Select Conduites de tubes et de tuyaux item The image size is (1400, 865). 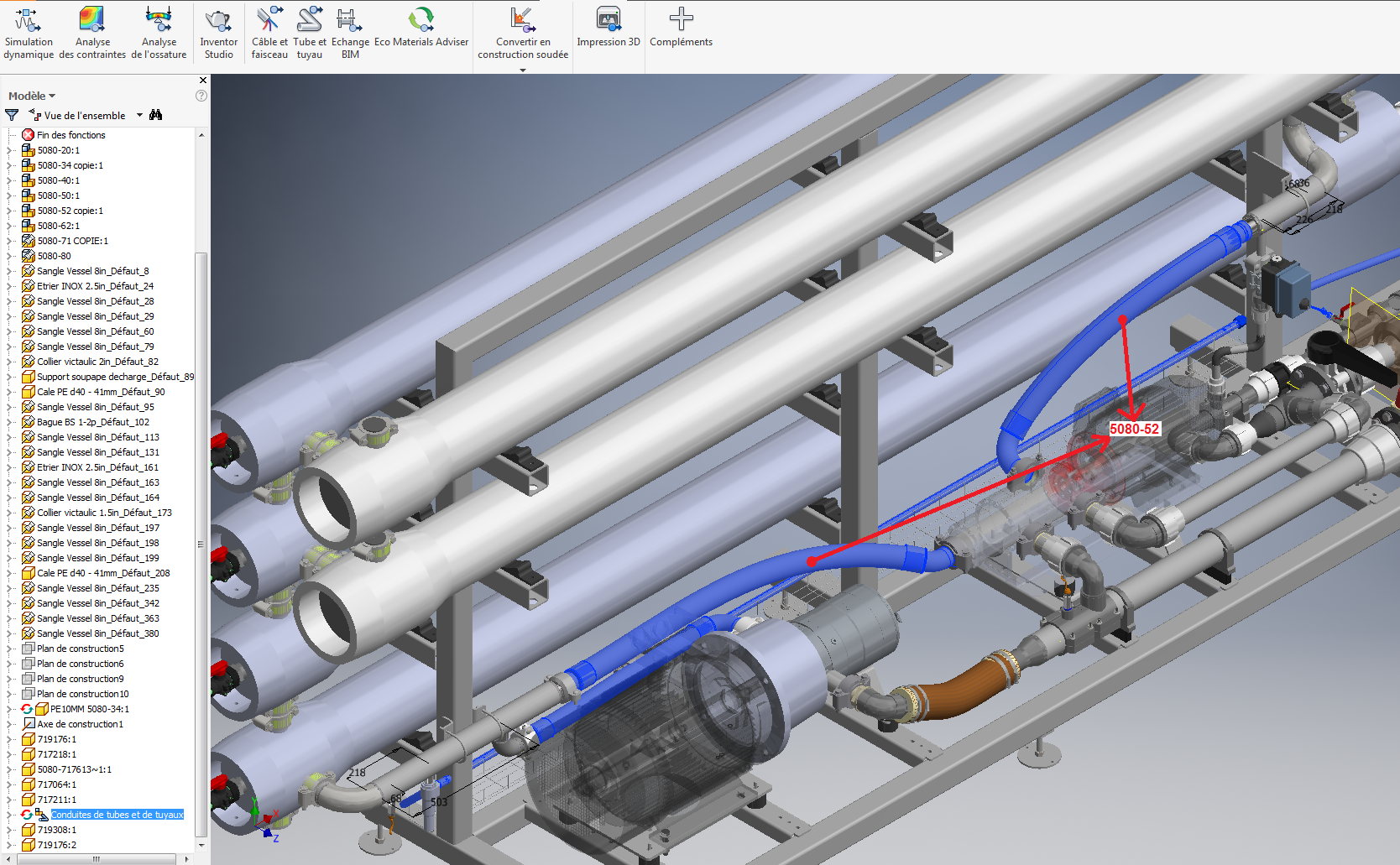117,815
